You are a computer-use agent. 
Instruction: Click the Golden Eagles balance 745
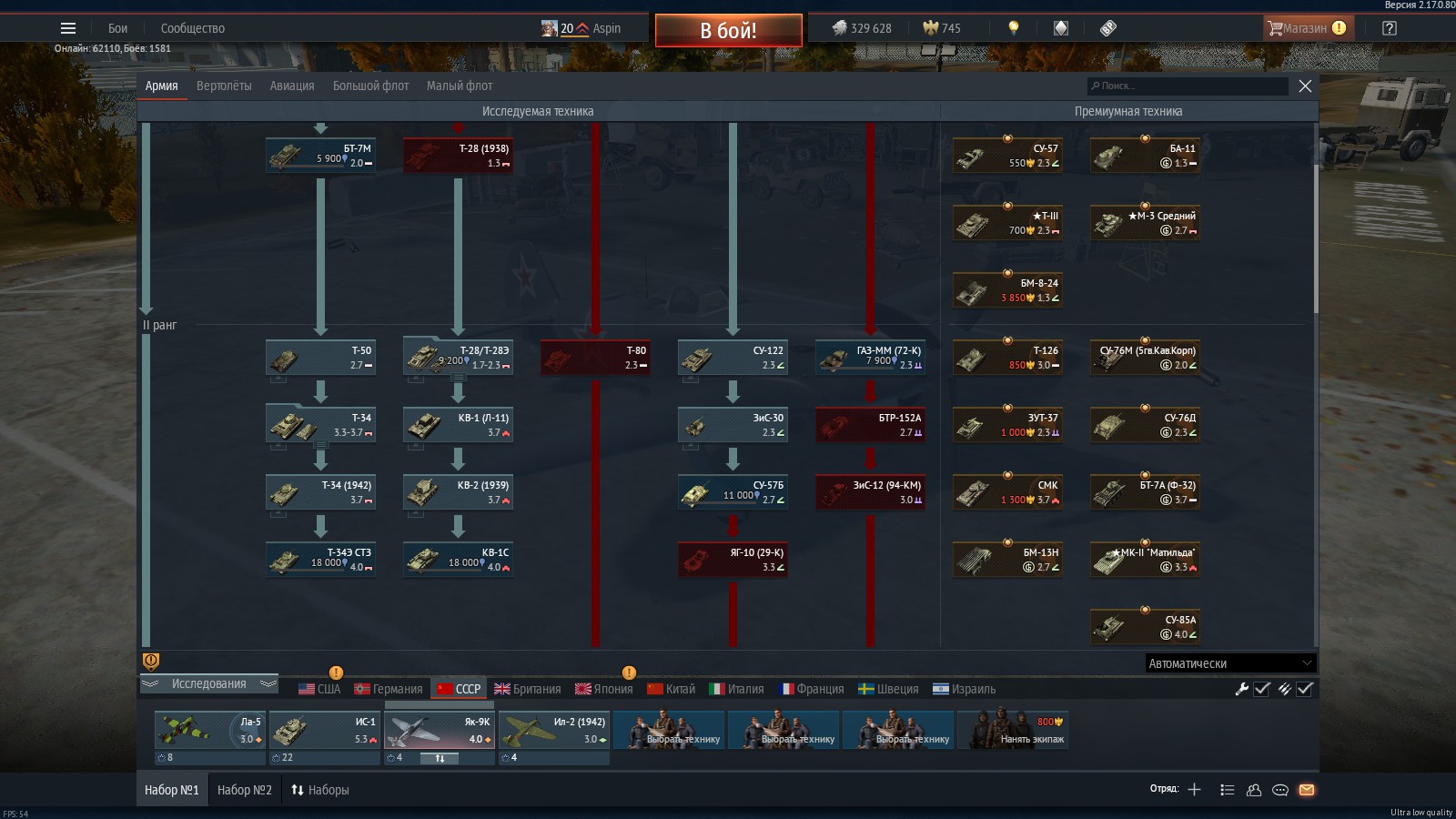click(x=942, y=28)
